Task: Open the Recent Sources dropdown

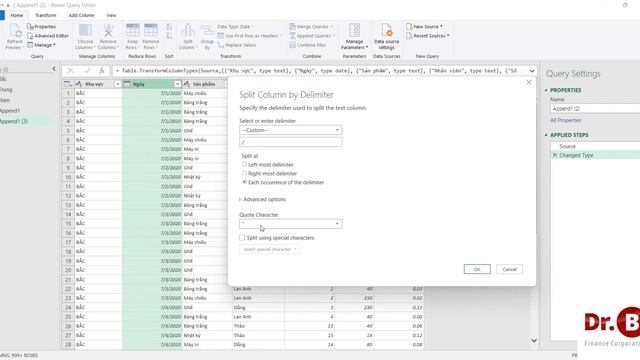Action: coord(428,36)
